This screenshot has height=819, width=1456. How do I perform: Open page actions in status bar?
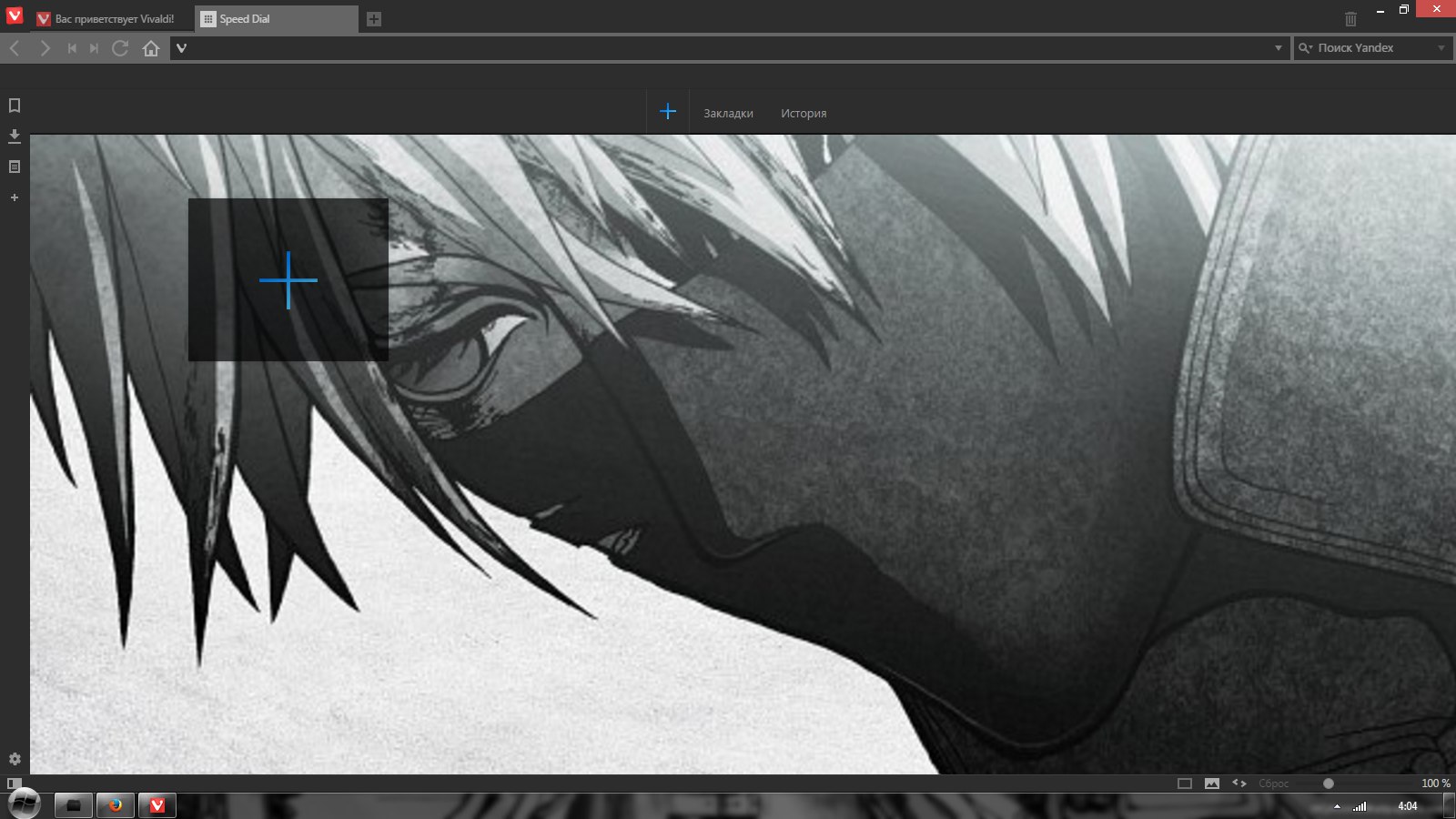[1239, 783]
